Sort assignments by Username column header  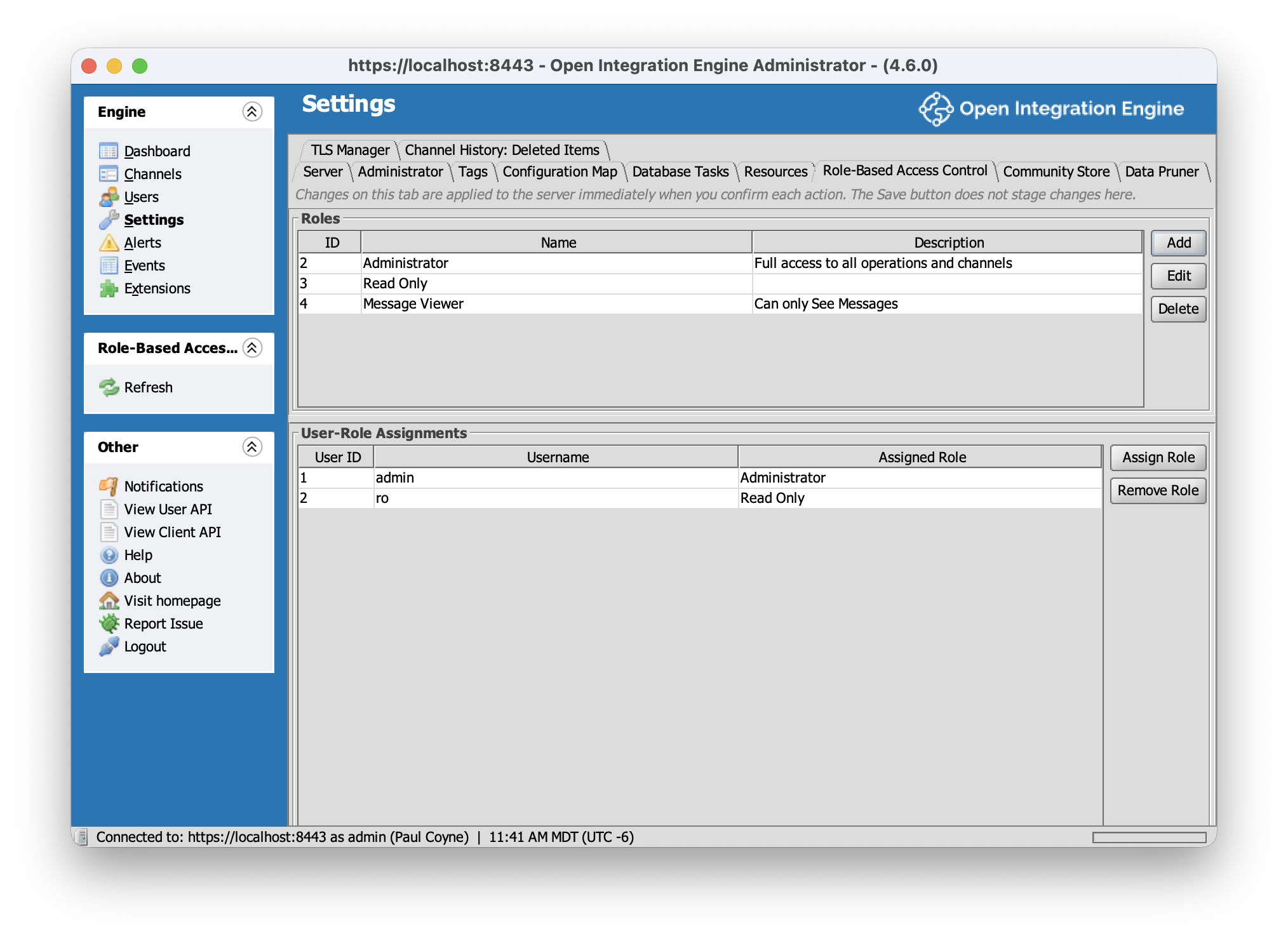556,457
